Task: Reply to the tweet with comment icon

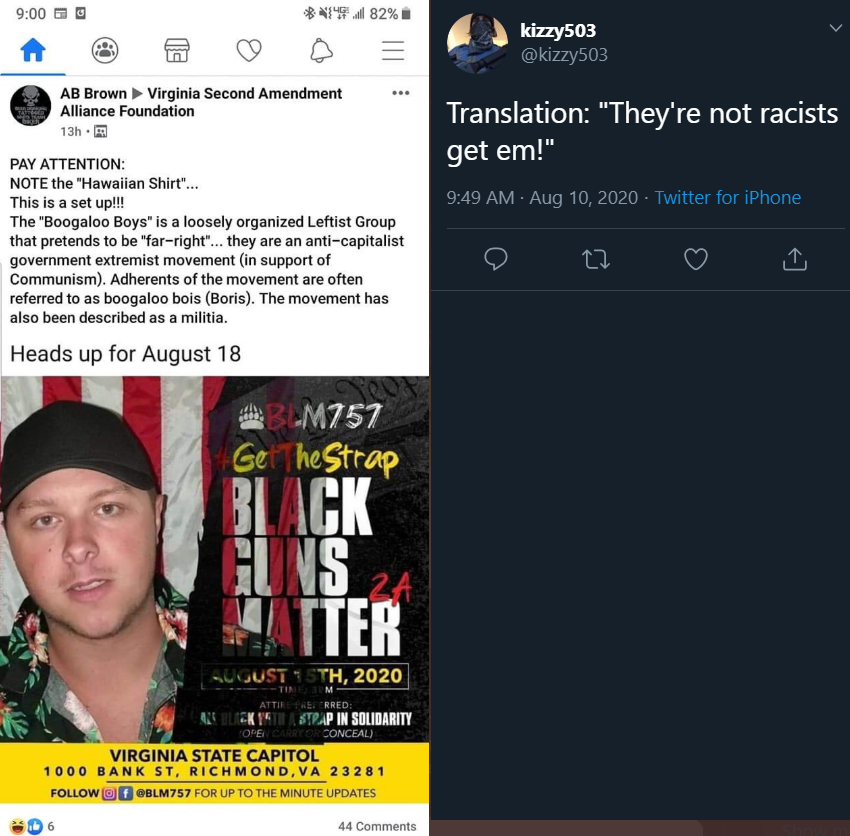Action: point(495,259)
